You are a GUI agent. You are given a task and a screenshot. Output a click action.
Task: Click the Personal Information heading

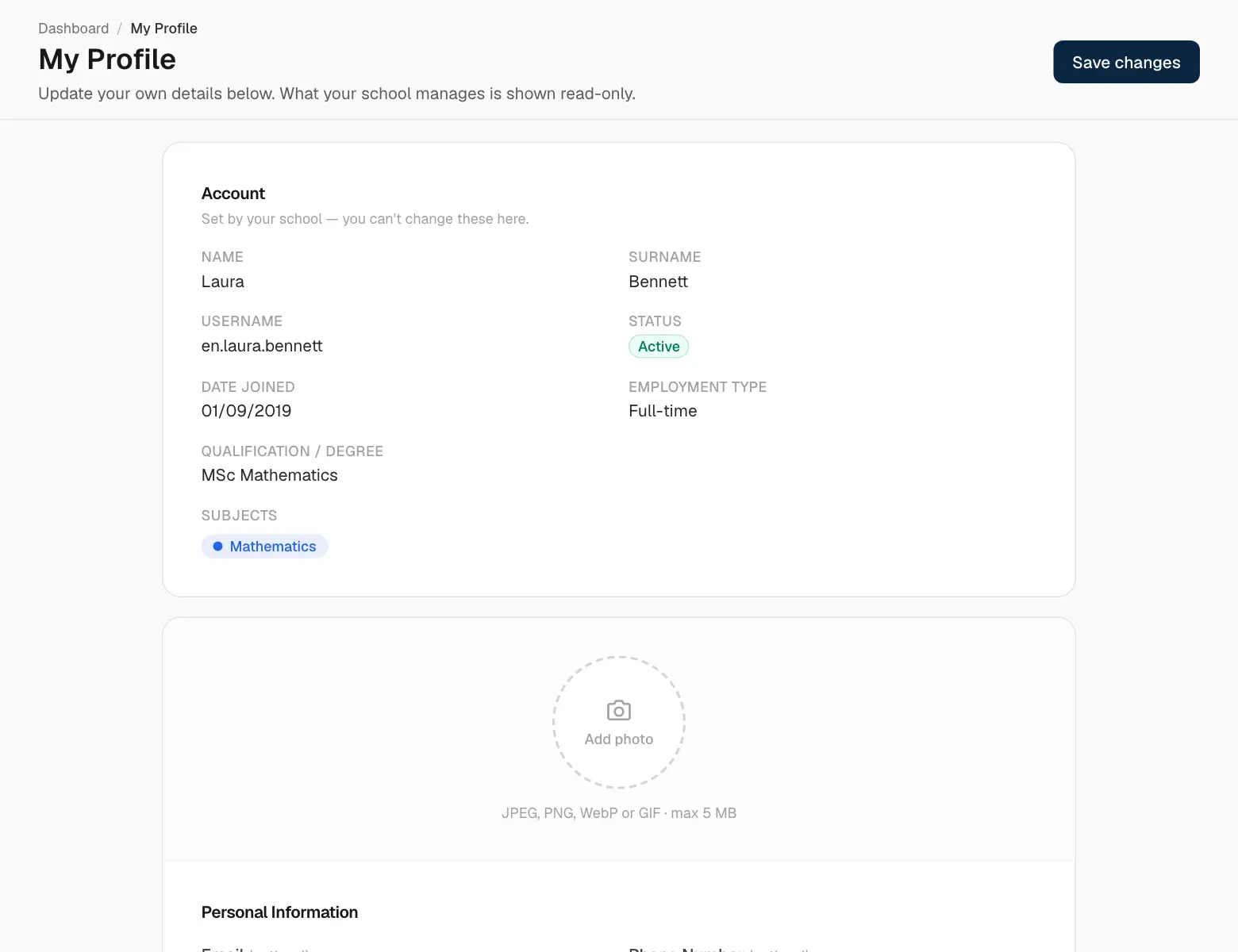(279, 912)
